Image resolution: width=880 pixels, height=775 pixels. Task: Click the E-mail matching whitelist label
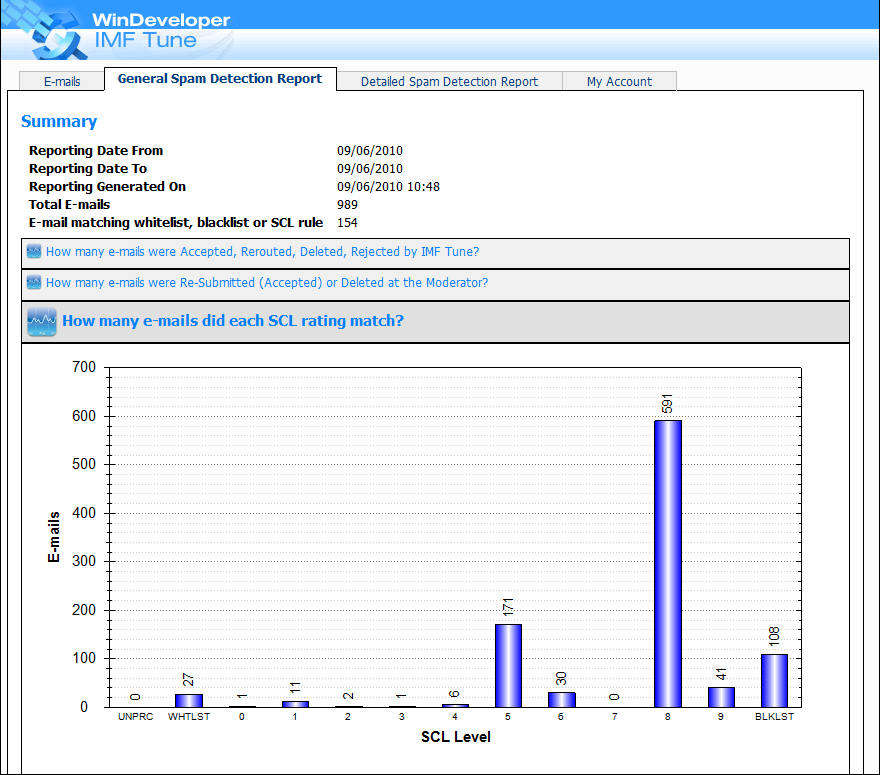pos(176,222)
